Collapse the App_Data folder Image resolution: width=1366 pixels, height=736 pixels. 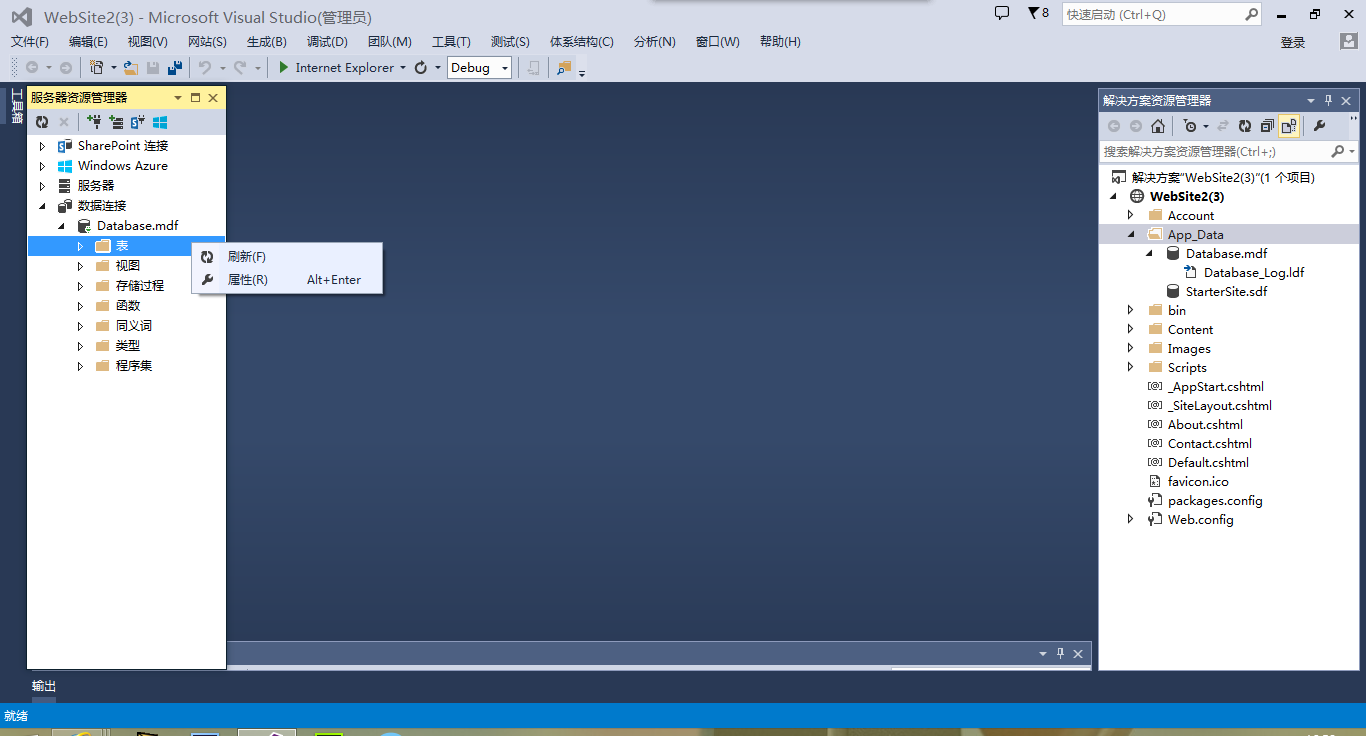[x=1131, y=234]
